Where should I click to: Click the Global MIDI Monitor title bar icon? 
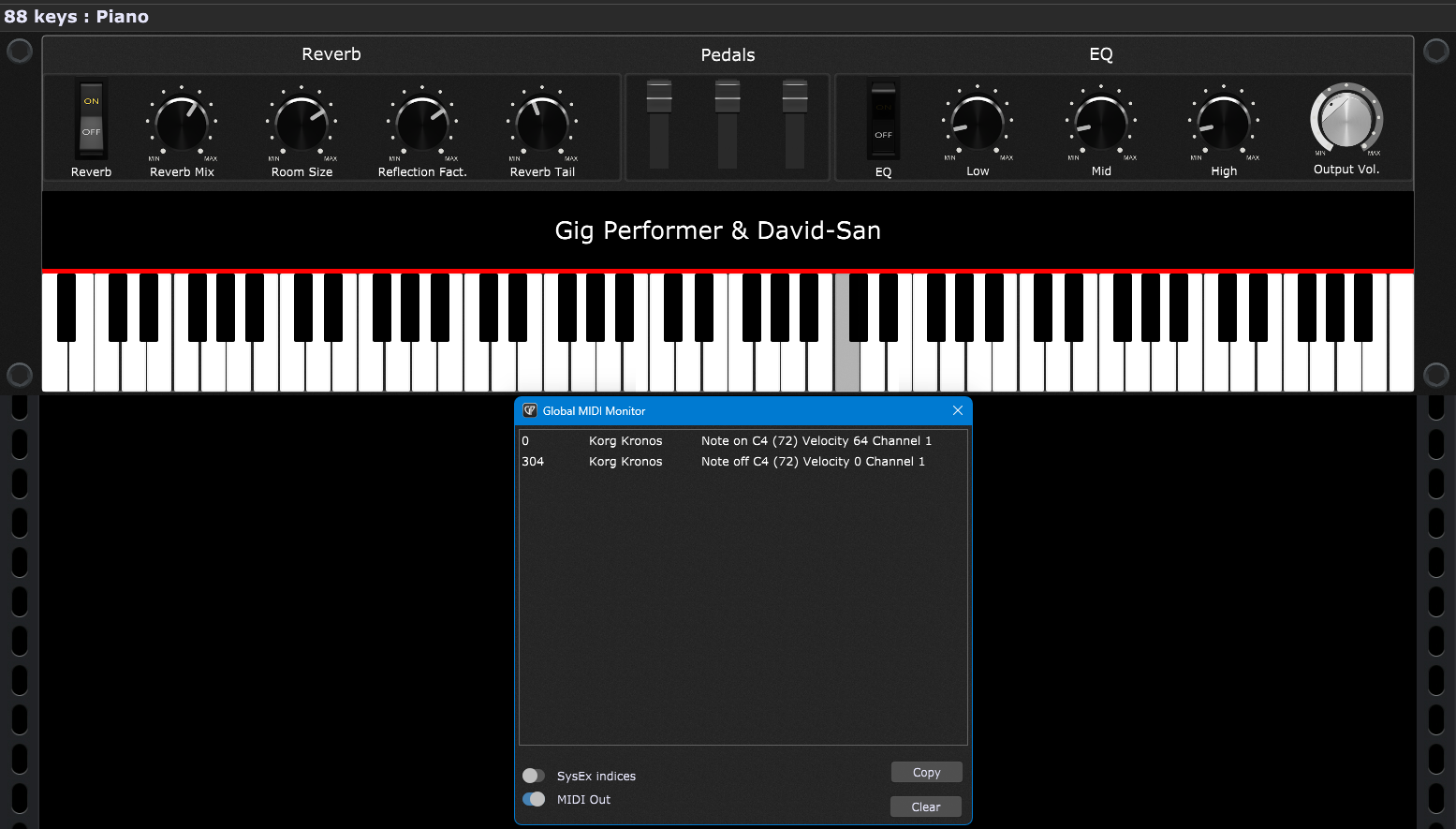tap(529, 410)
